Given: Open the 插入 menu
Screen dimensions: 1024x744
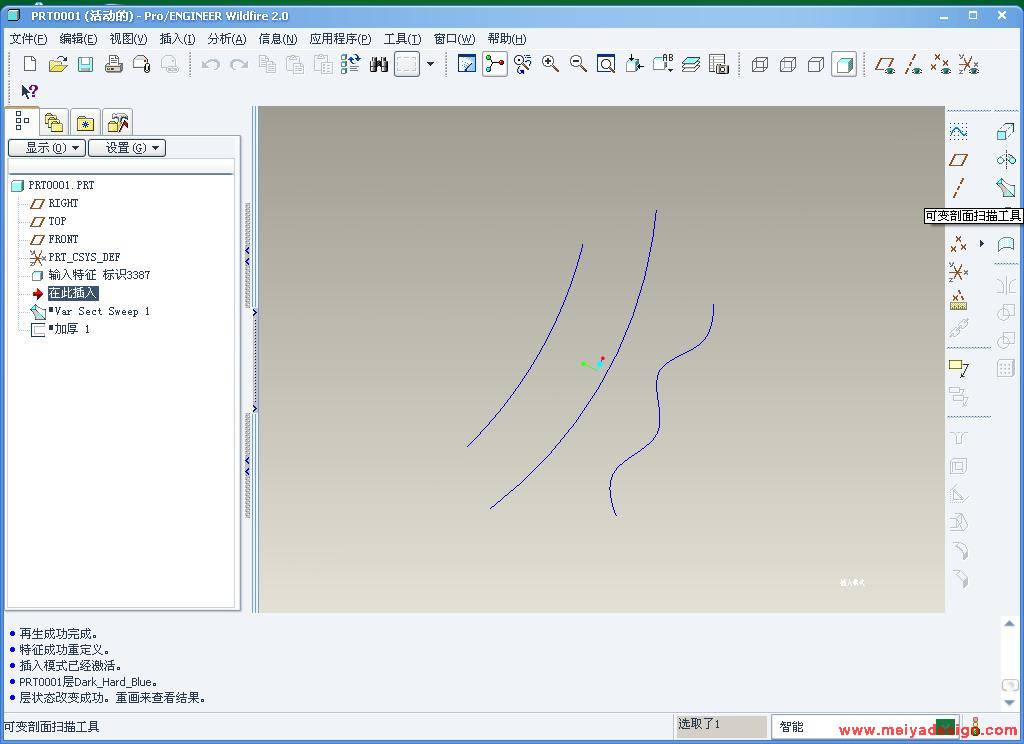Looking at the screenshot, I should (x=177, y=39).
